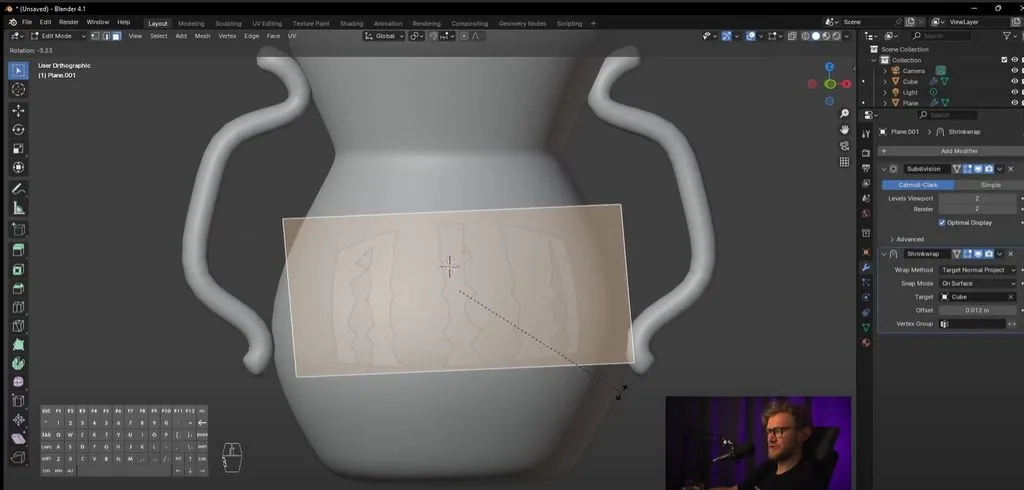
Task: Select the Smooth tool
Action: (x=18, y=382)
